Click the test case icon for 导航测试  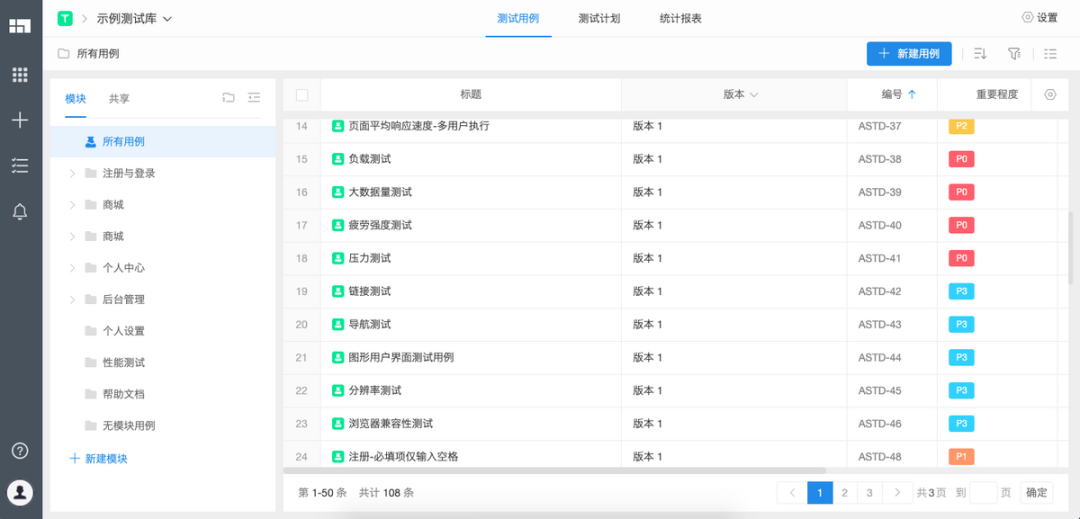(x=338, y=324)
